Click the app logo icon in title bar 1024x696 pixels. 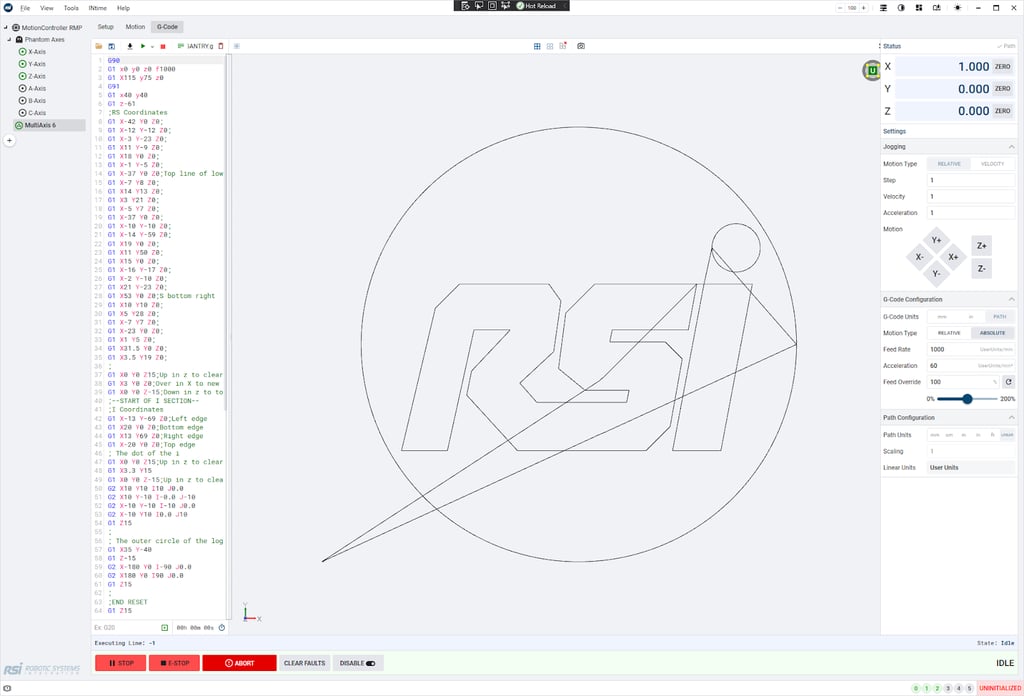(8, 8)
